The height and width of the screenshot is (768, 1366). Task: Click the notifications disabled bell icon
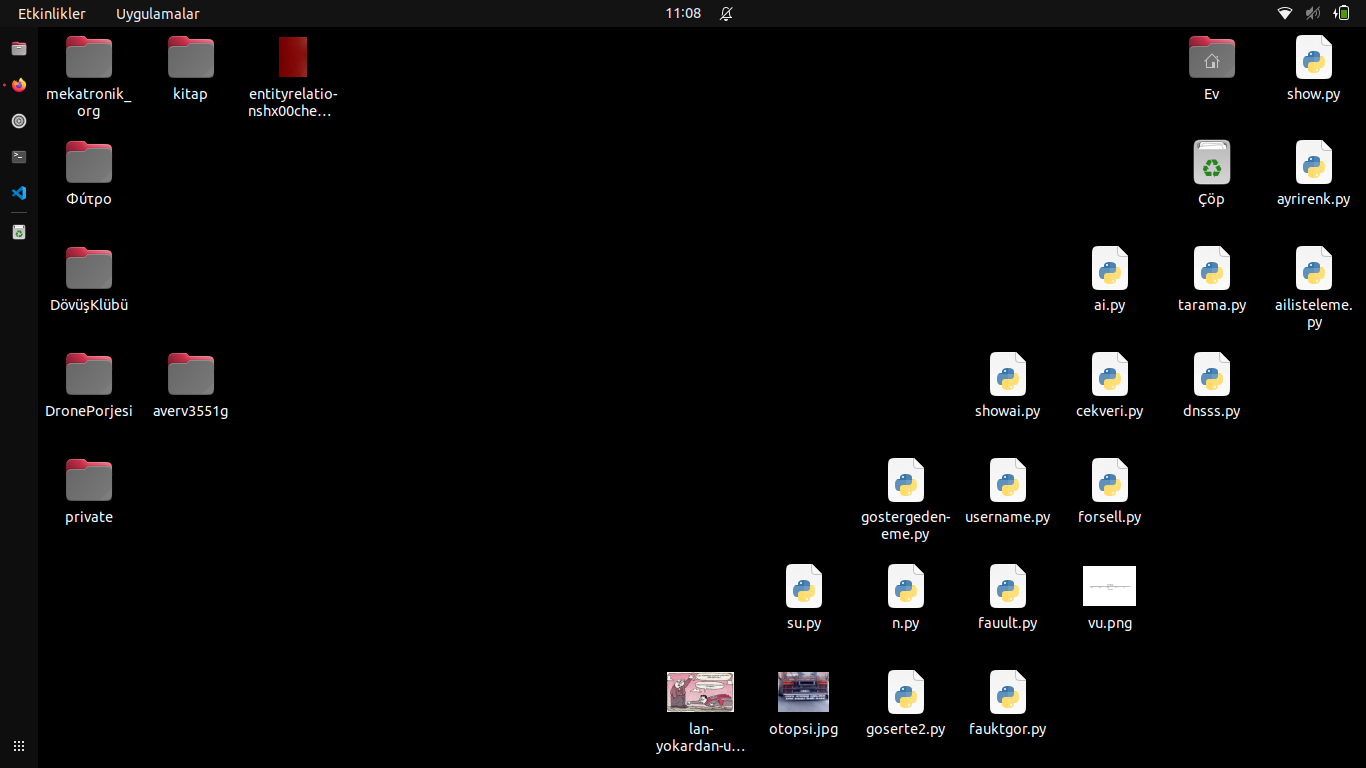726,13
